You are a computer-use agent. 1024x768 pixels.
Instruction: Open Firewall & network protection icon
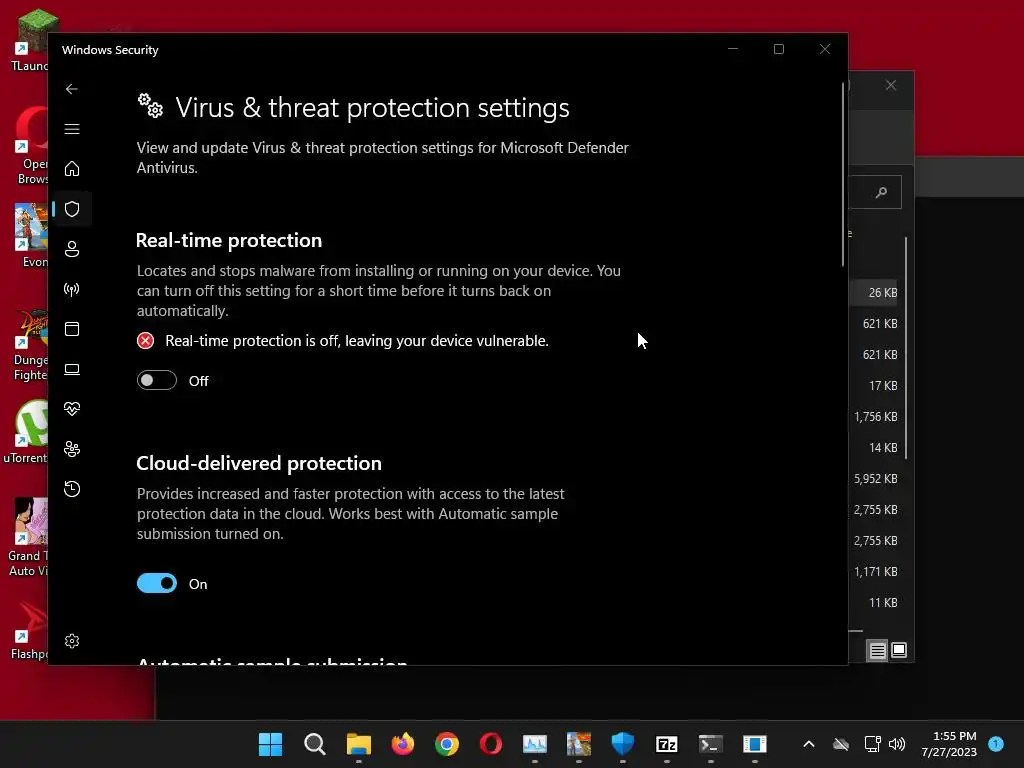coord(72,289)
